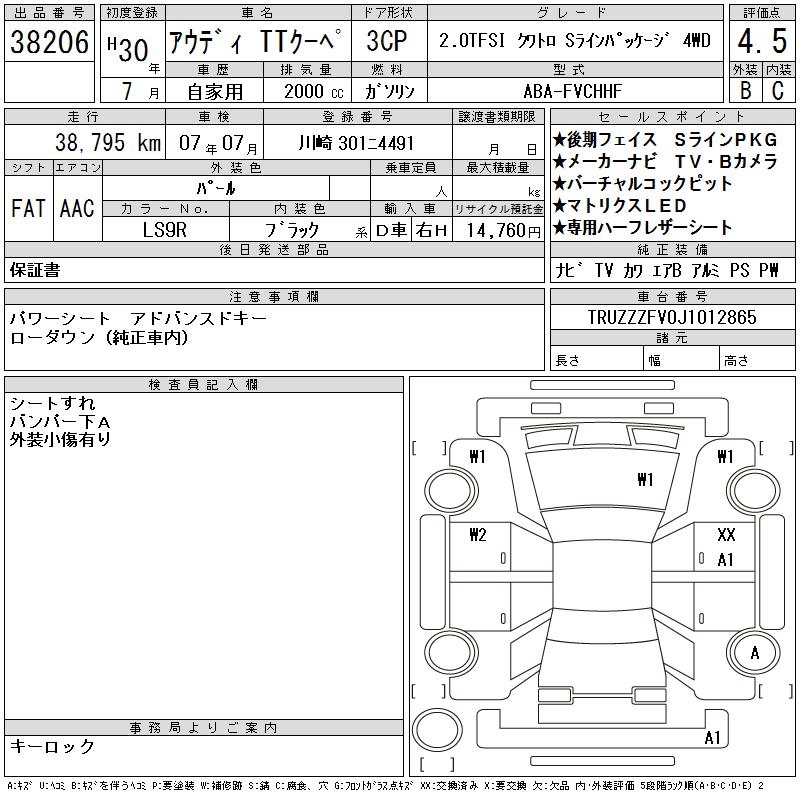Click the W1 marker on the windshield area
The image size is (800, 800).
[x=645, y=479]
